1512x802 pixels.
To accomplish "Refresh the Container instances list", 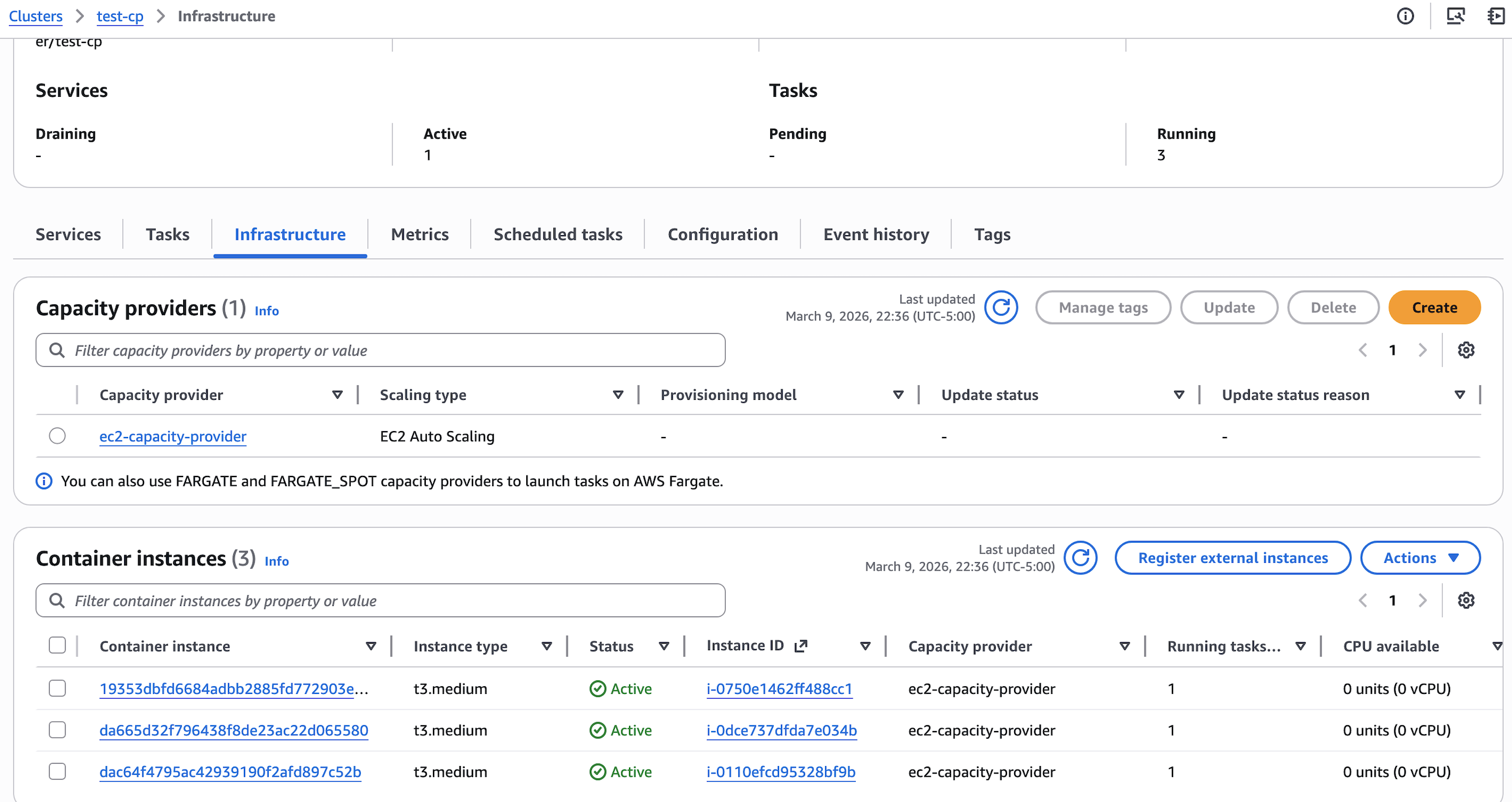I will tap(1080, 558).
